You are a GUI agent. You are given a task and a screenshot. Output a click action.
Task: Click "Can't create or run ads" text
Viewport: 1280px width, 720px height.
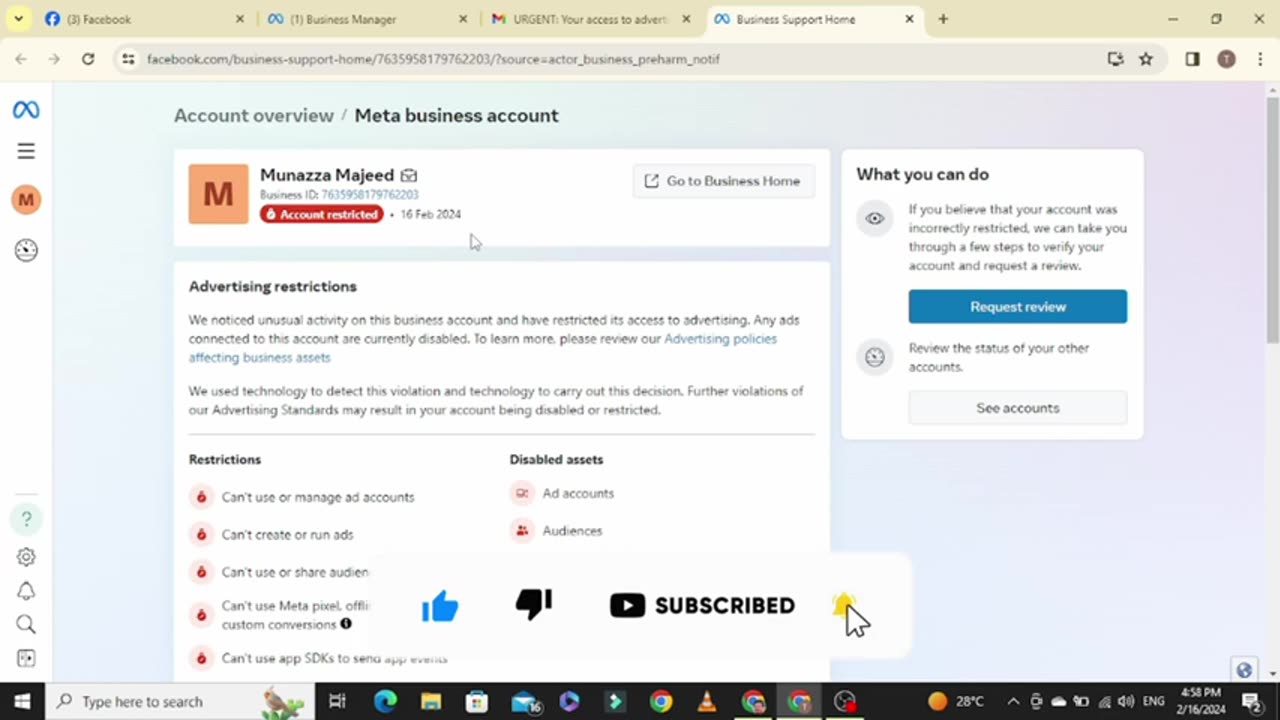point(287,535)
